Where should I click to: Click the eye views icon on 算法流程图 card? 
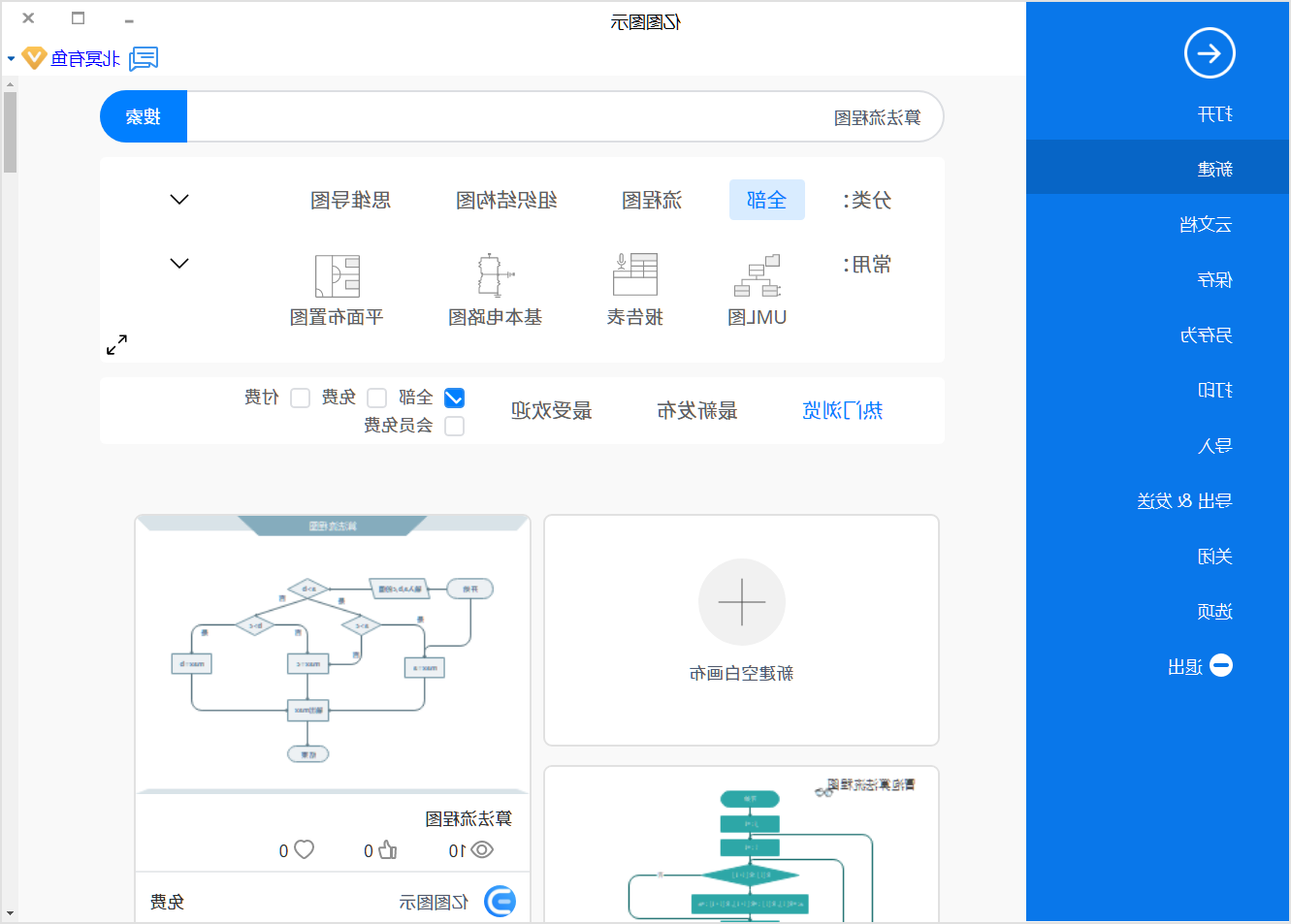pos(481,849)
